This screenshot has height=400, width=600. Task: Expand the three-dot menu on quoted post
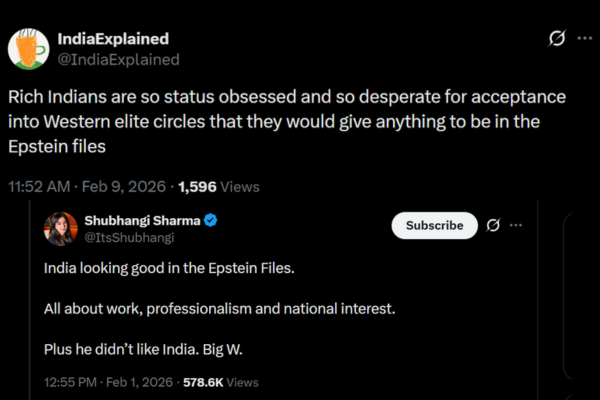(x=518, y=225)
